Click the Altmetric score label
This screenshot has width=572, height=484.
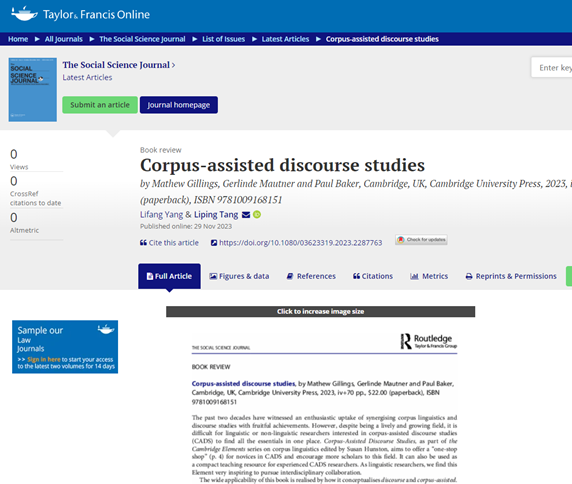pyautogui.click(x=24, y=230)
